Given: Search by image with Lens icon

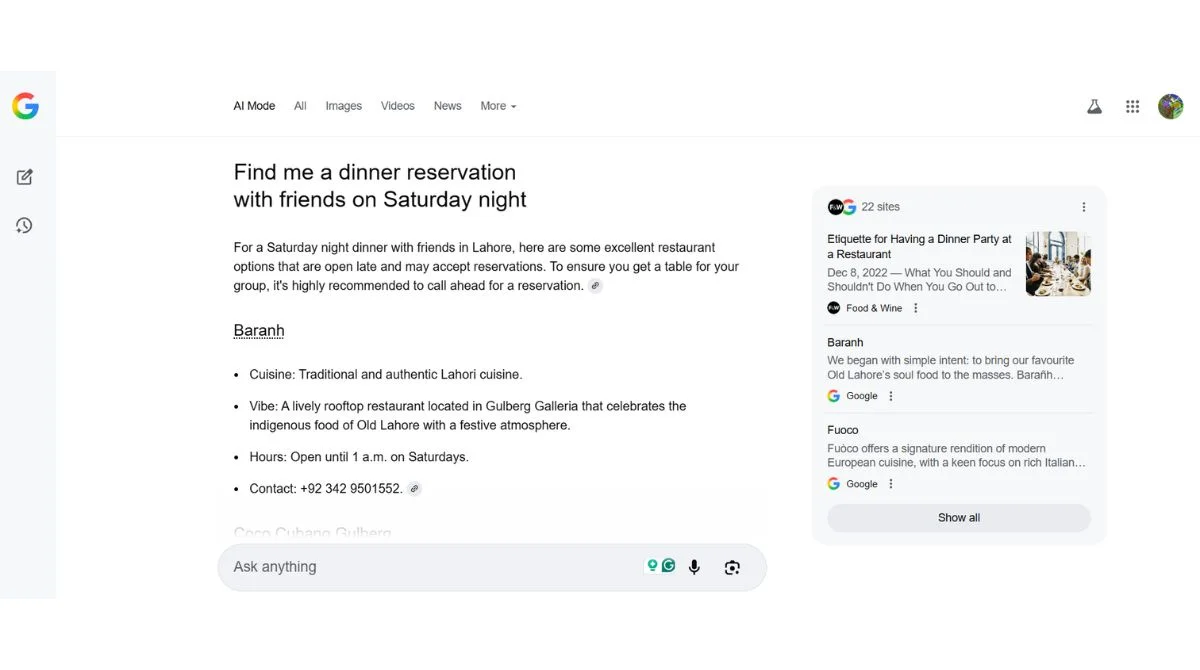Looking at the screenshot, I should pyautogui.click(x=732, y=567).
